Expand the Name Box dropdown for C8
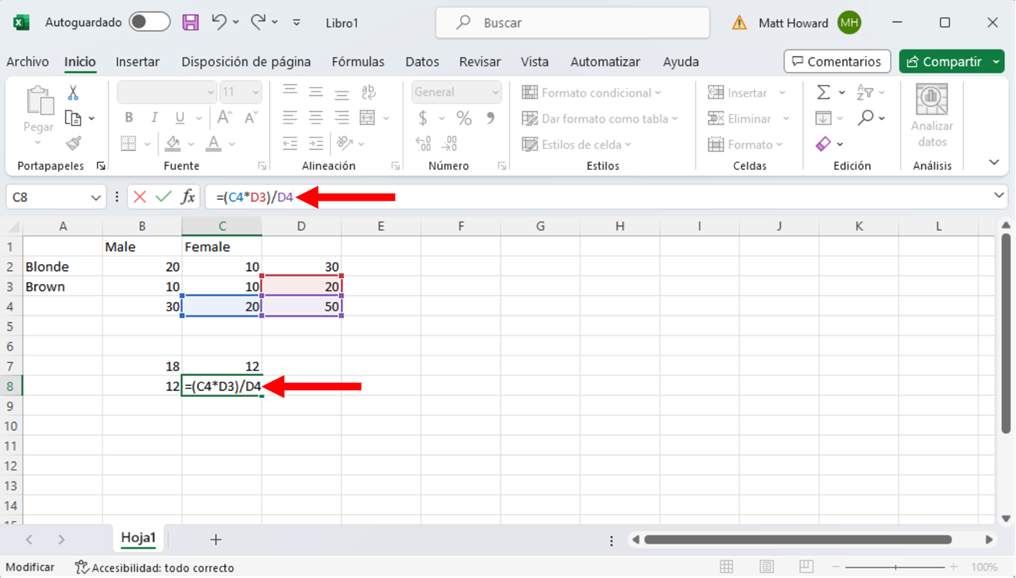The height and width of the screenshot is (578, 1016). pos(96,197)
